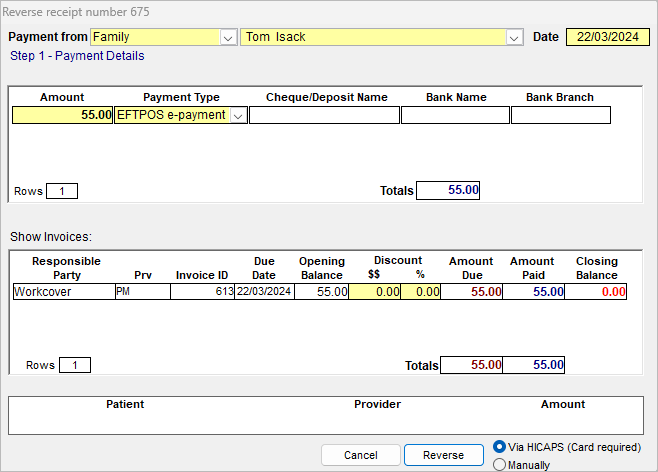
Task: Click invoice ID 613 cell
Action: click(202, 292)
